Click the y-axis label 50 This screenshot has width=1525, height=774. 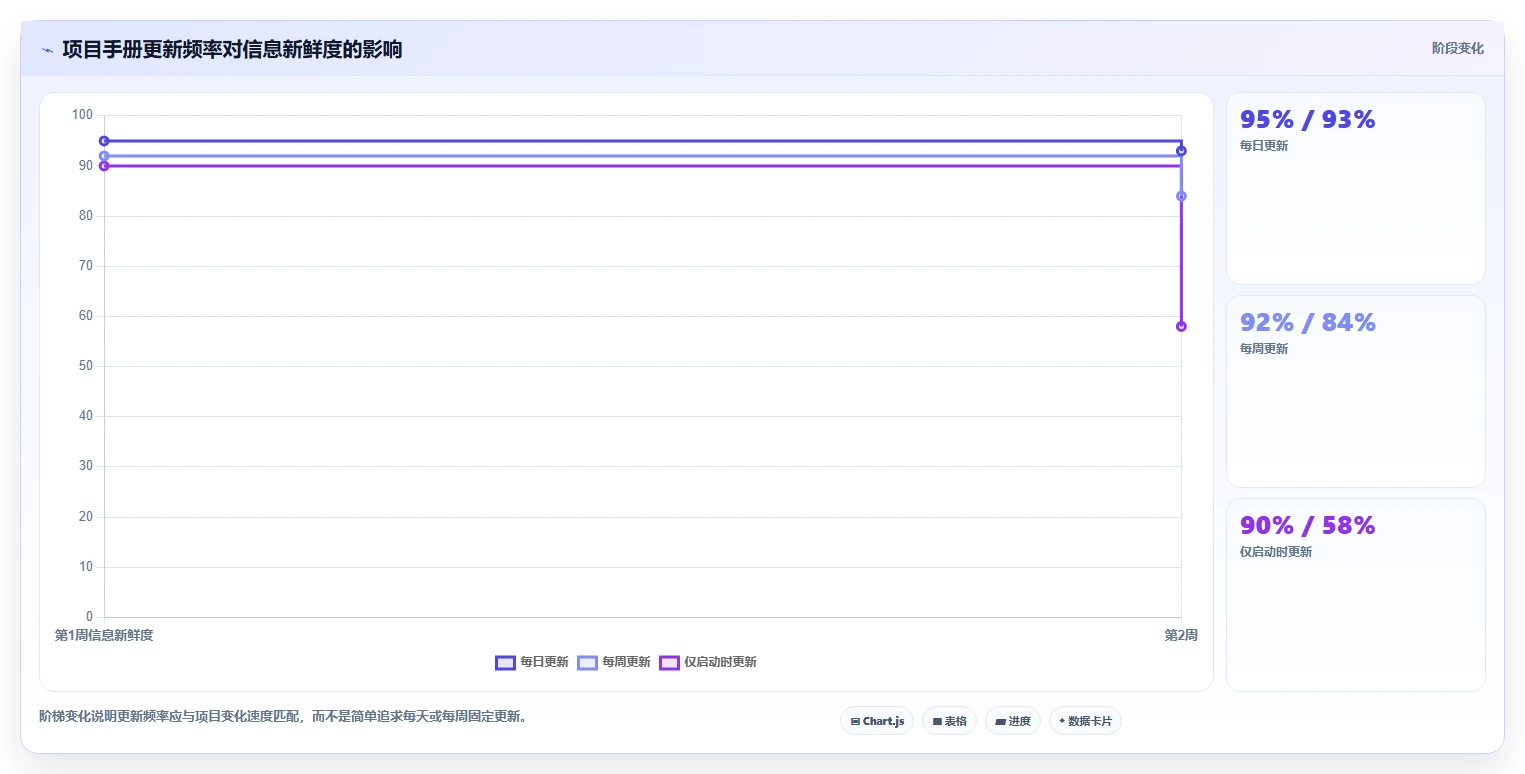click(x=86, y=366)
